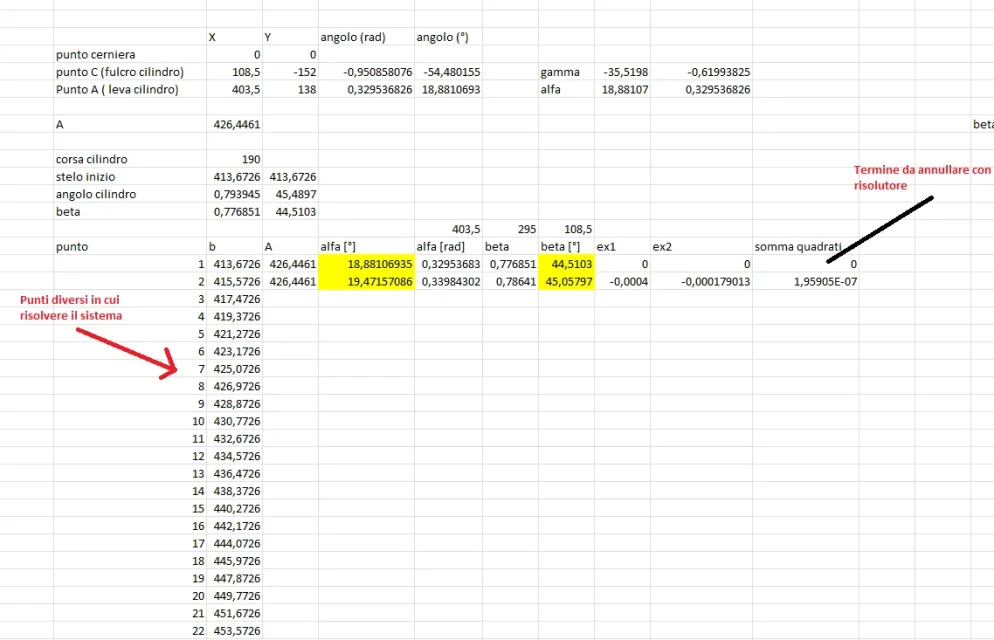The height and width of the screenshot is (640, 994).
Task: Select yellow cell 44,5103
Action: (x=566, y=264)
